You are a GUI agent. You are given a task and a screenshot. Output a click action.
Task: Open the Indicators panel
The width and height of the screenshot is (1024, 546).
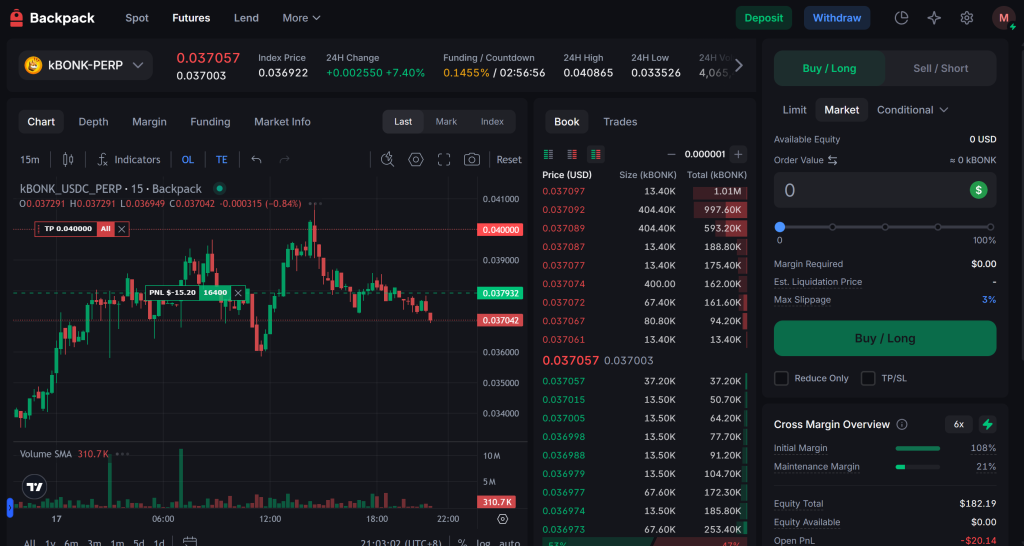click(x=129, y=159)
